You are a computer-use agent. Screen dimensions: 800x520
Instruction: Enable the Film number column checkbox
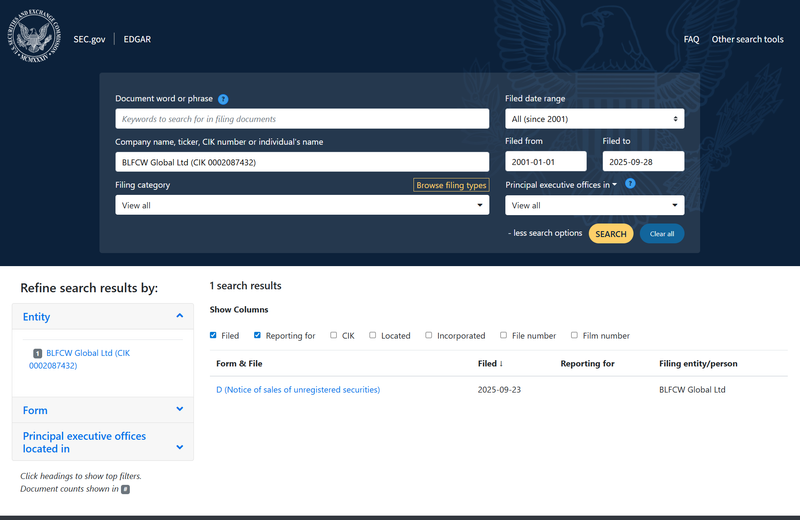(x=574, y=335)
